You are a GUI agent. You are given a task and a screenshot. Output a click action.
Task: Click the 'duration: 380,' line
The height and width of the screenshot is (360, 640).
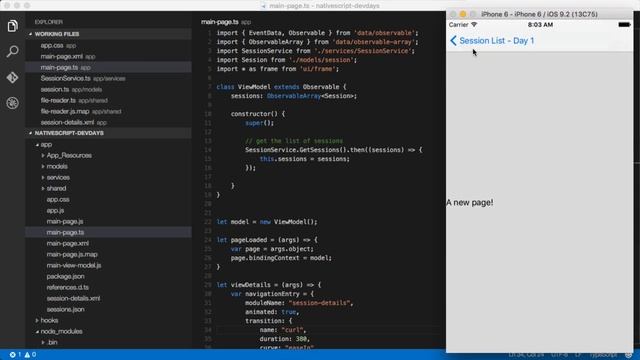pos(284,339)
